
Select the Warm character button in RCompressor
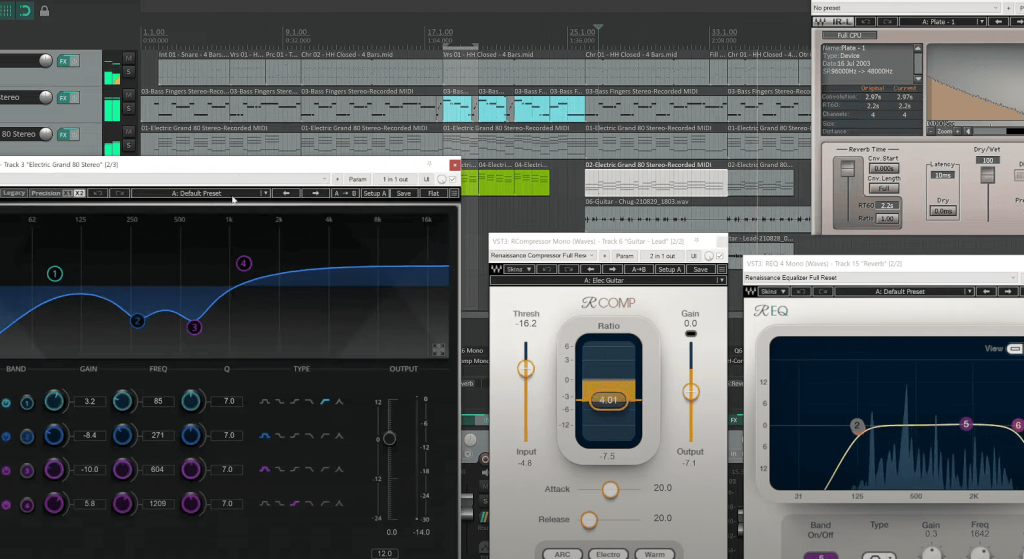(654, 554)
